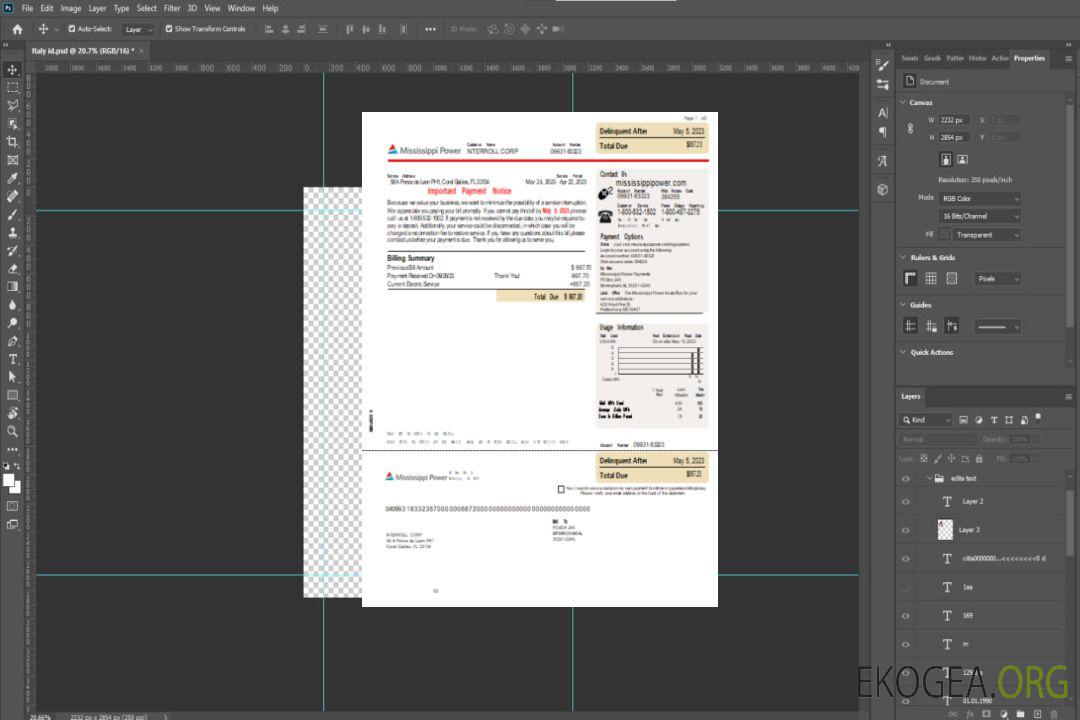This screenshot has height=720, width=1080.
Task: Open the 16 Bits/Channel dropdown
Action: point(979,216)
